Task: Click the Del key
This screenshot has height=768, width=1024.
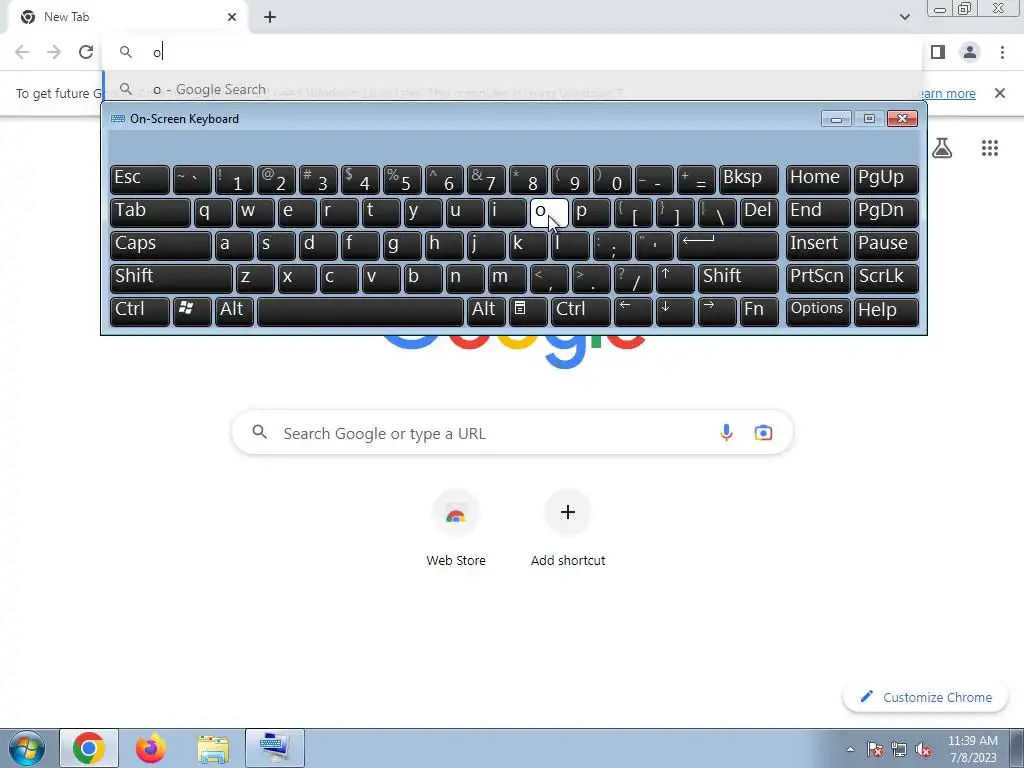Action: tap(760, 212)
